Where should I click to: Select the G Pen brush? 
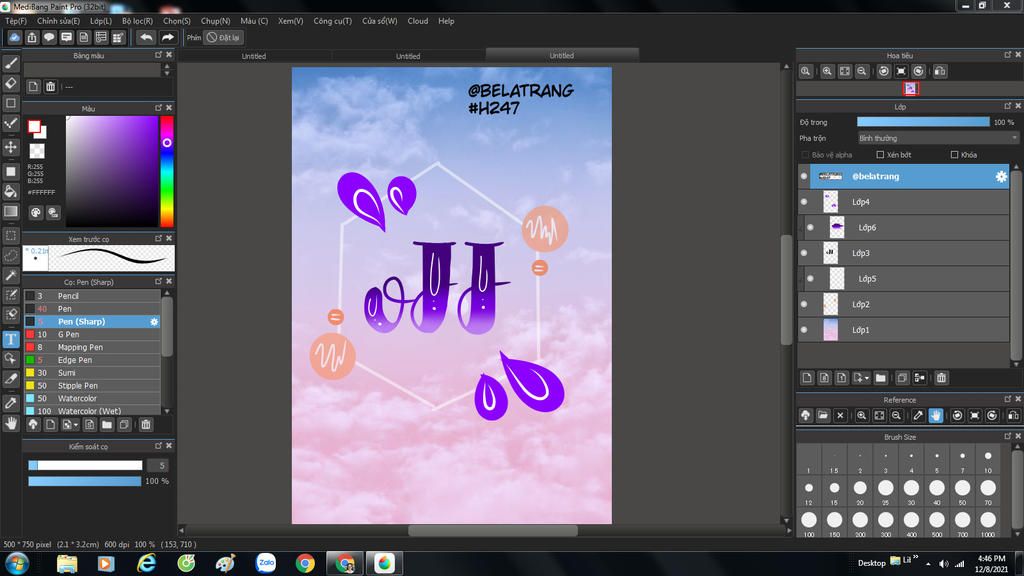click(92, 334)
